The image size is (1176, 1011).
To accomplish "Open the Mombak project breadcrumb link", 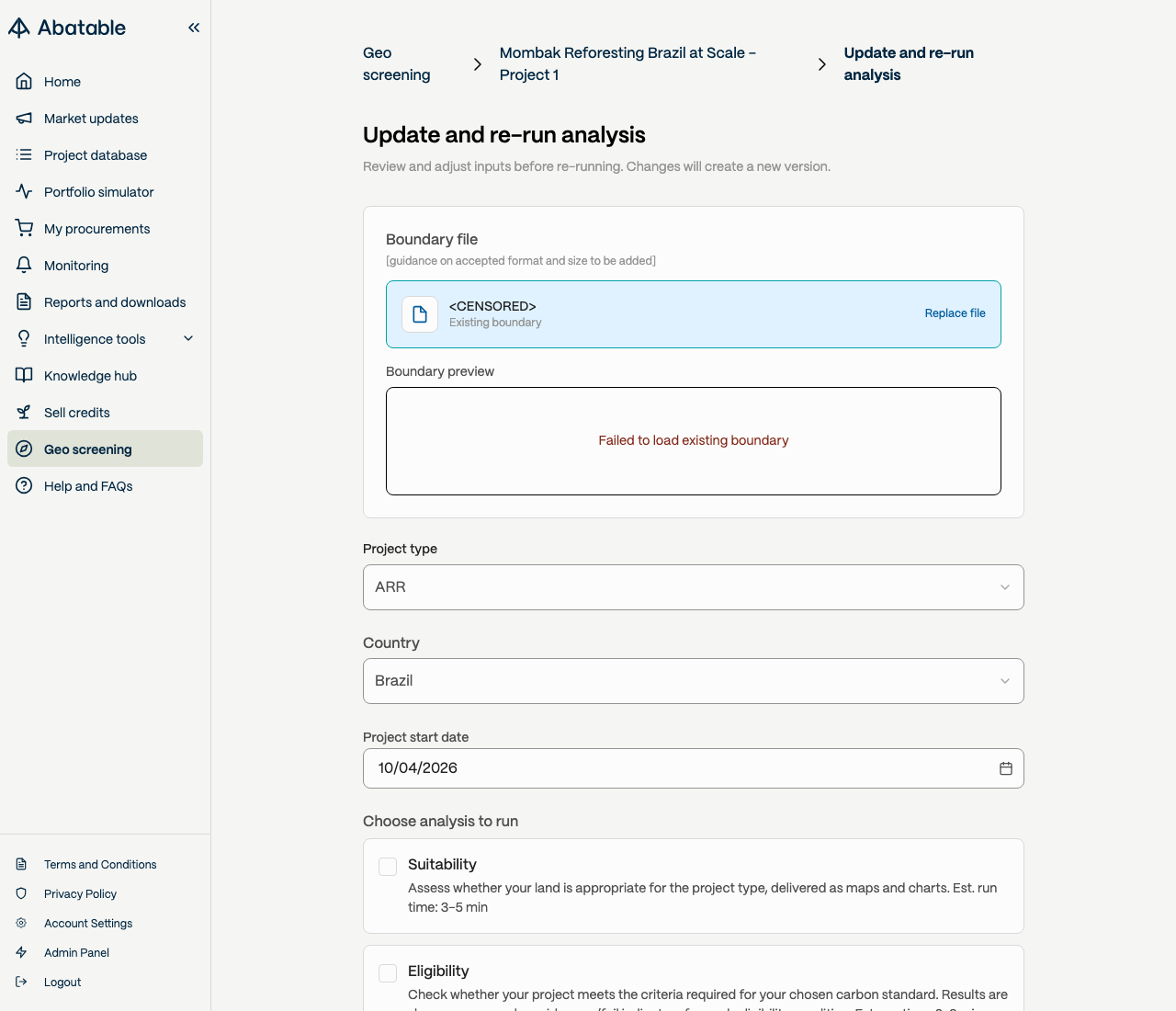I will point(628,64).
